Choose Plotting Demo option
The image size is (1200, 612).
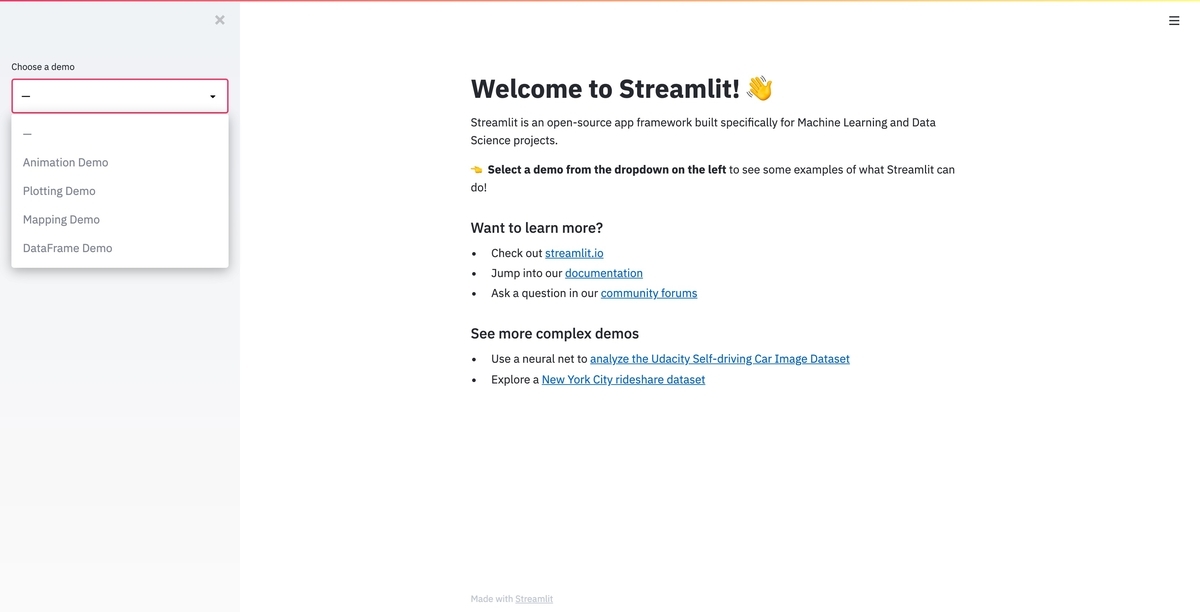click(120, 191)
